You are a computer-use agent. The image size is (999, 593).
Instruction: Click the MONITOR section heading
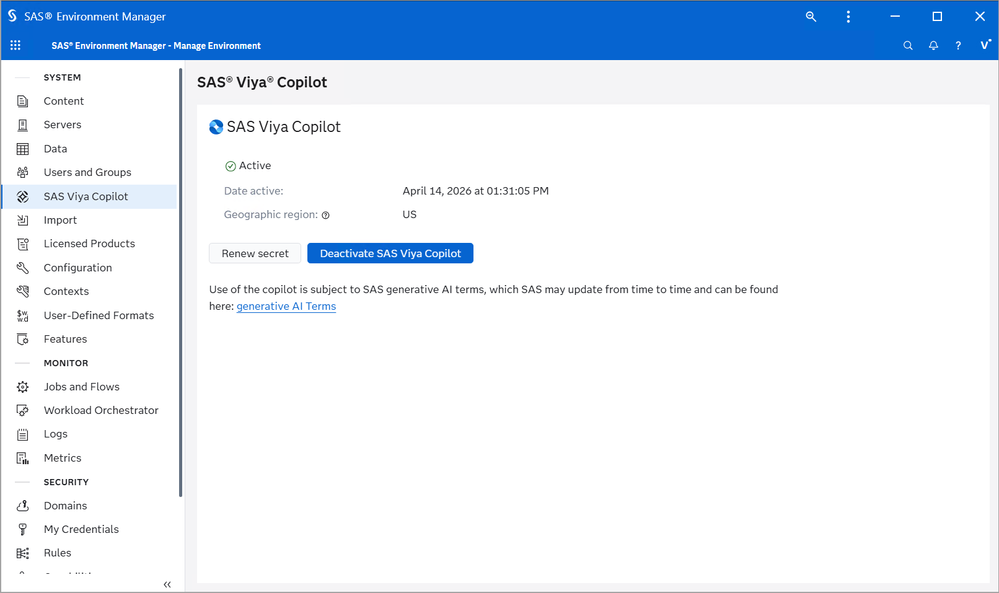pyautogui.click(x=66, y=363)
